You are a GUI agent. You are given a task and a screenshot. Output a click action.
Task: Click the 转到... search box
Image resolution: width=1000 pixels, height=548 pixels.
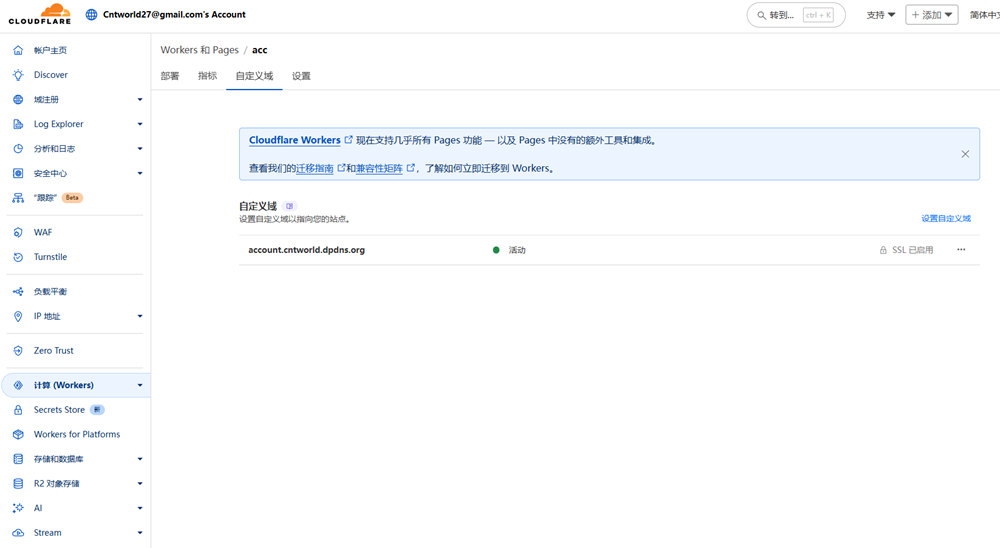(x=796, y=15)
